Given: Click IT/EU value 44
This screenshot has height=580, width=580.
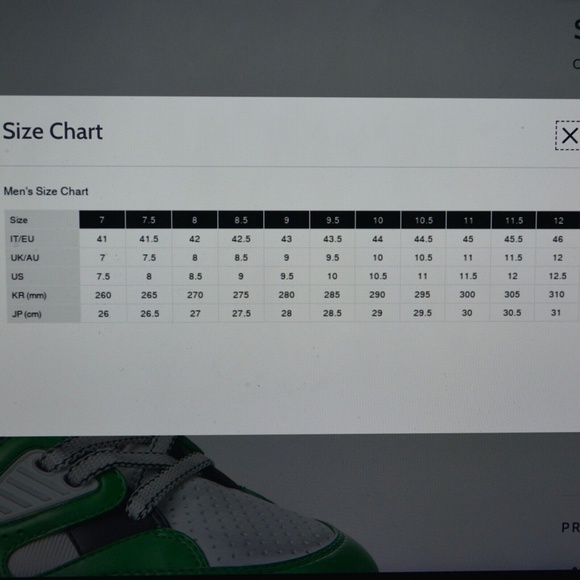Looking at the screenshot, I should pyautogui.click(x=377, y=239).
